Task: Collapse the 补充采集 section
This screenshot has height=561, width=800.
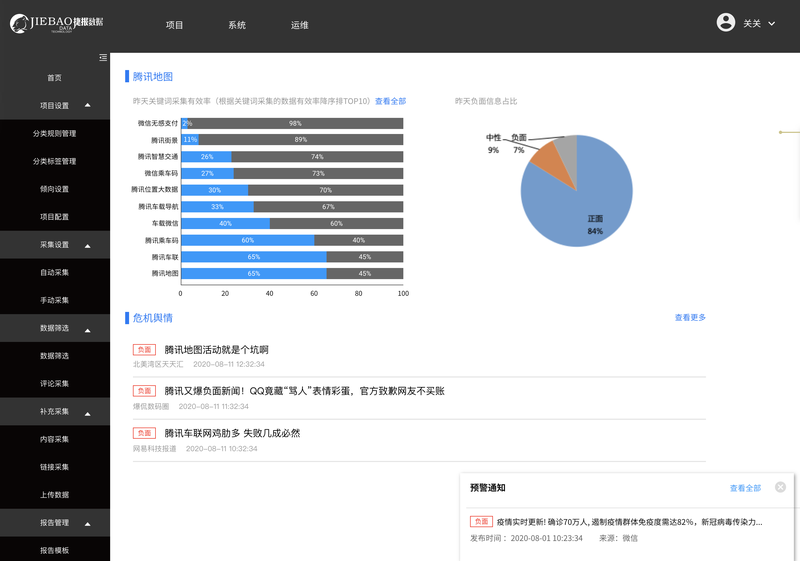Action: click(x=88, y=414)
